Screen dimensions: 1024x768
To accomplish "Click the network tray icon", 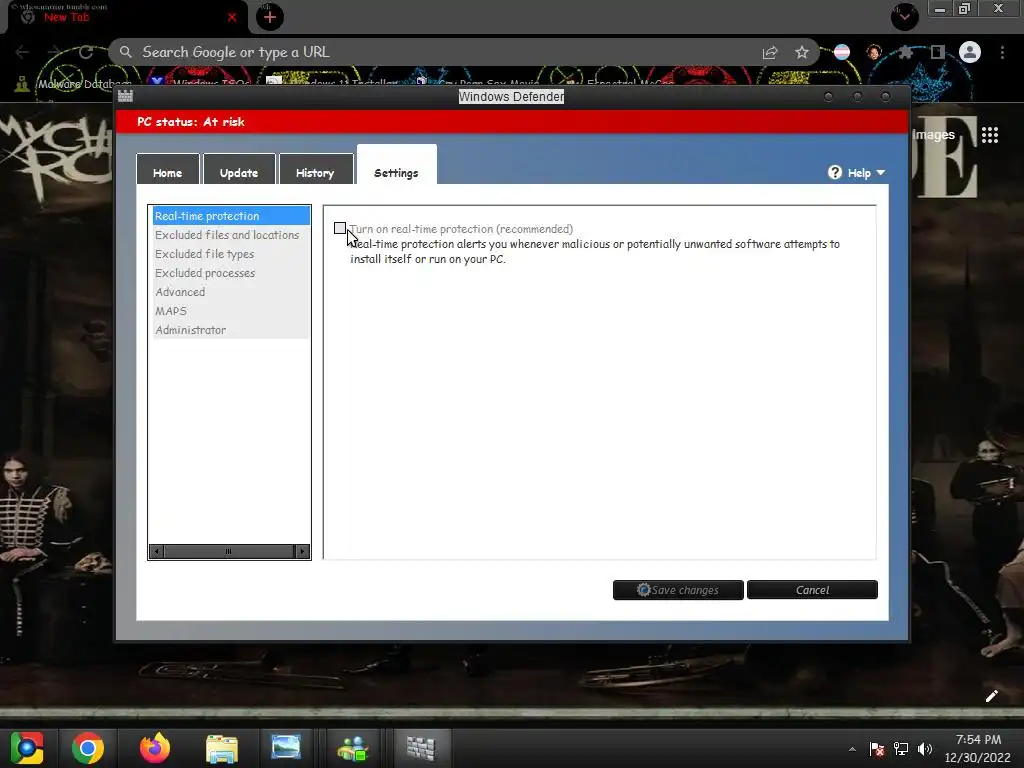I will 901,748.
